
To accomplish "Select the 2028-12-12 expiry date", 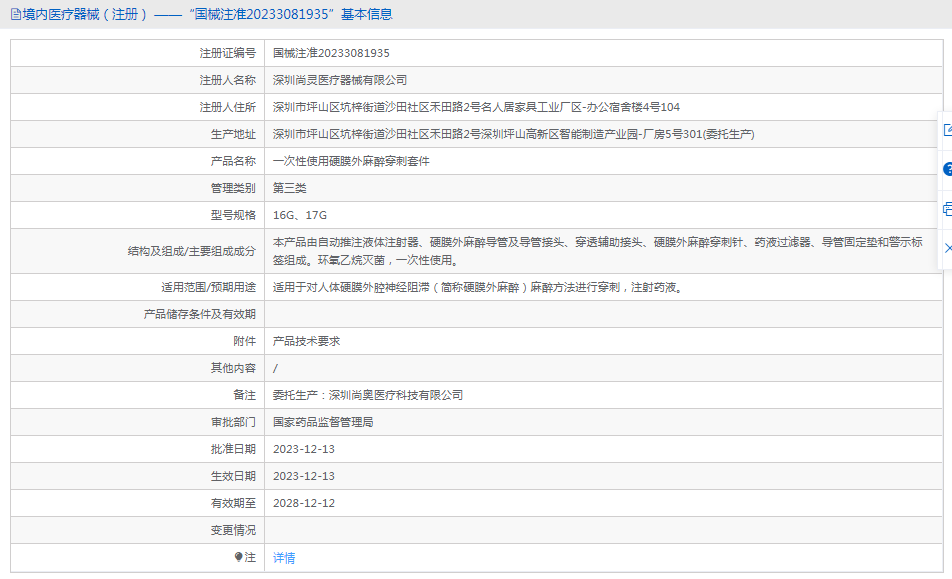I will click(x=304, y=503).
